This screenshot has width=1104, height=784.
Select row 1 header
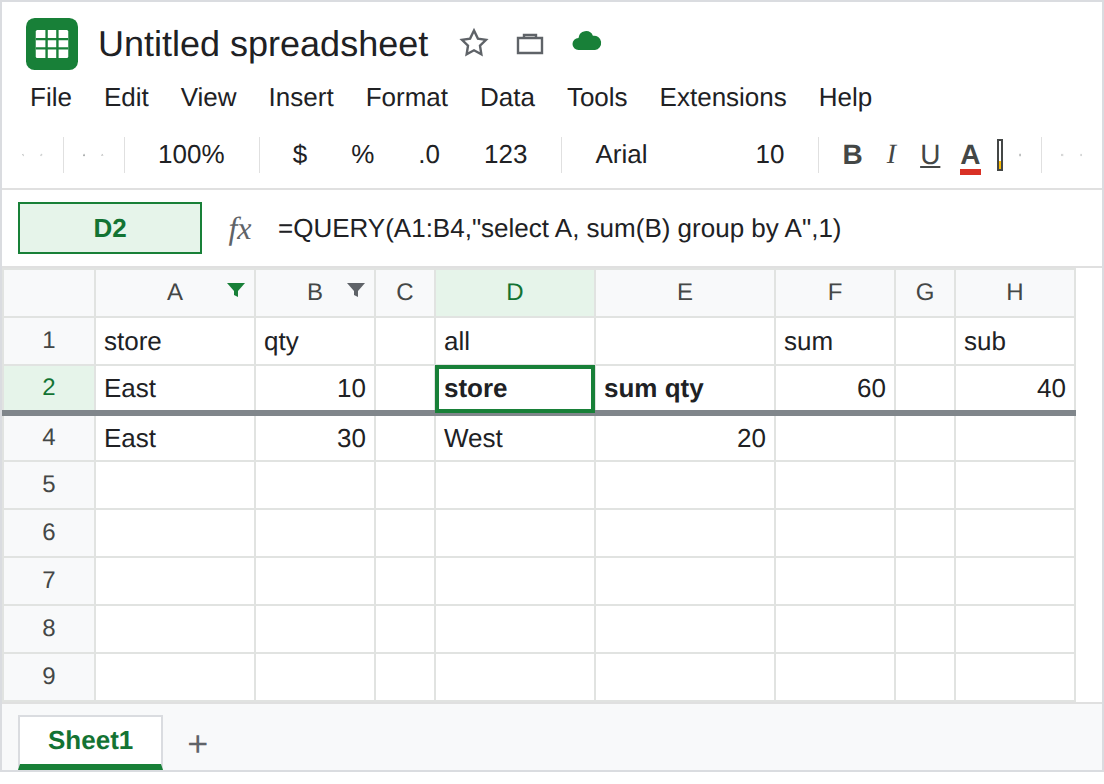click(x=49, y=341)
